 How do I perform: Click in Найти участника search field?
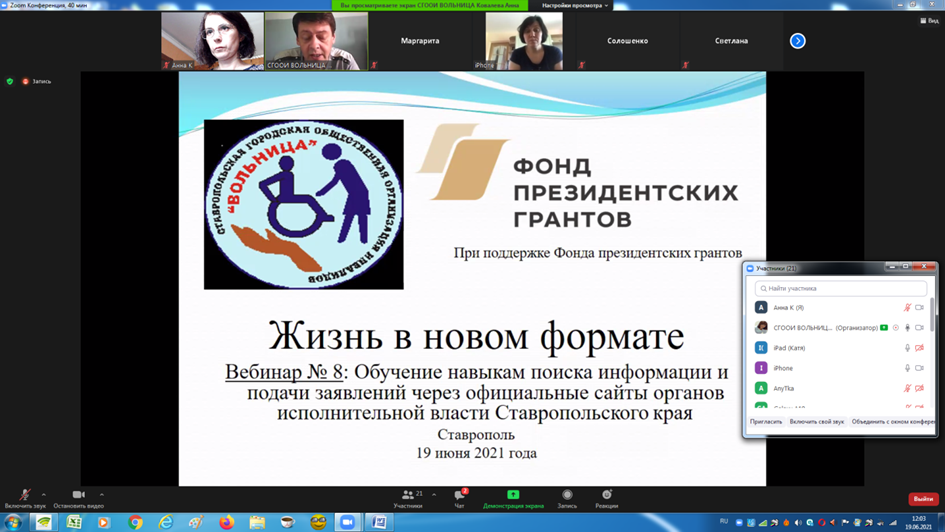coord(841,289)
